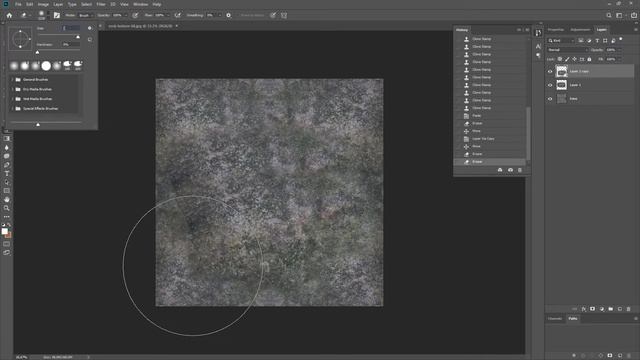Click the background color swatch

tap(9, 236)
